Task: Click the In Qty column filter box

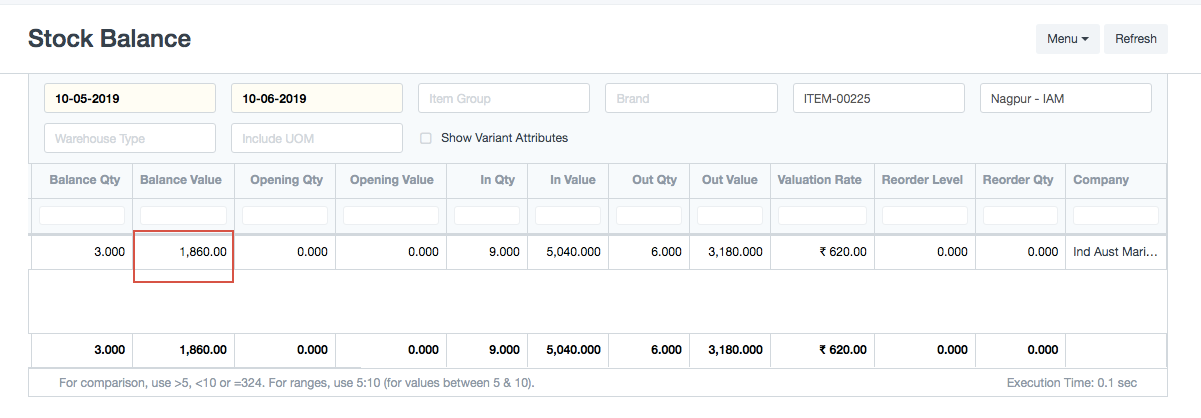Action: 487,215
